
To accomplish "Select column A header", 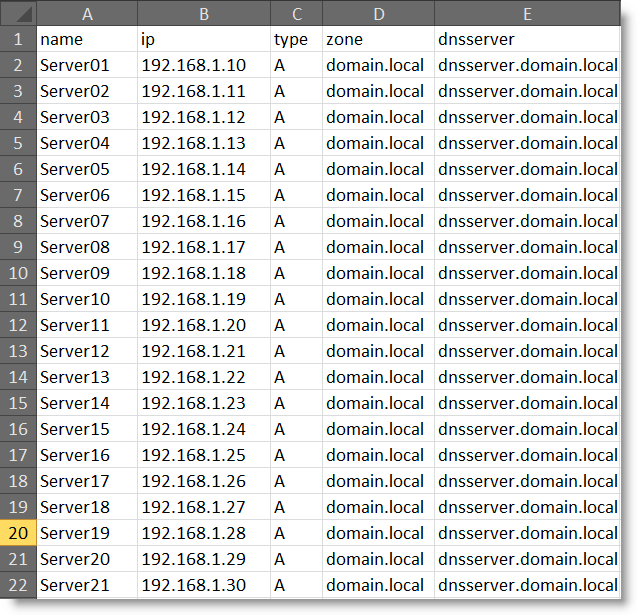I will (x=87, y=13).
